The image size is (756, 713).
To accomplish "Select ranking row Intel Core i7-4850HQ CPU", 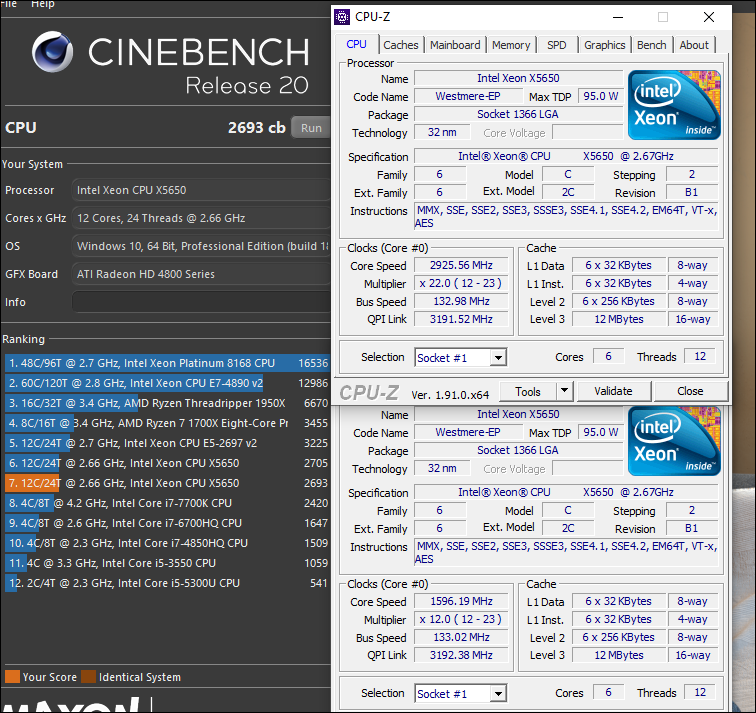I will pyautogui.click(x=167, y=543).
